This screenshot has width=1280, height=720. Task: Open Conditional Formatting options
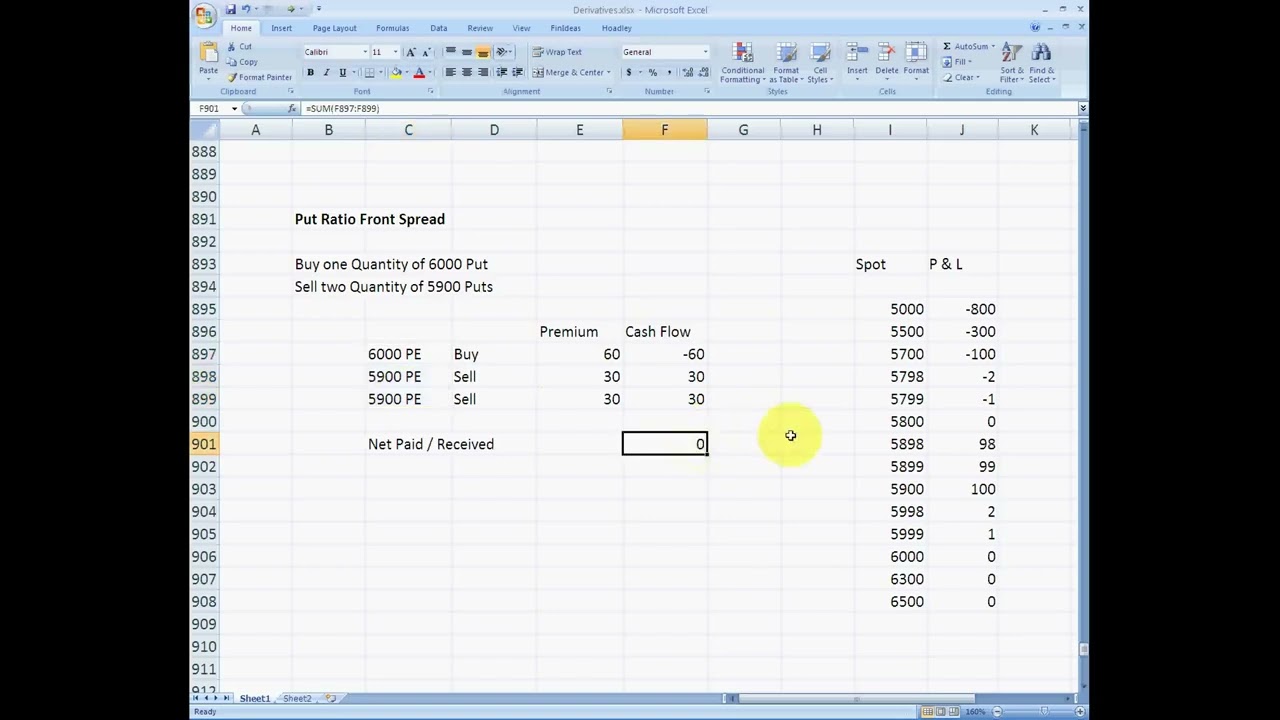coord(742,62)
